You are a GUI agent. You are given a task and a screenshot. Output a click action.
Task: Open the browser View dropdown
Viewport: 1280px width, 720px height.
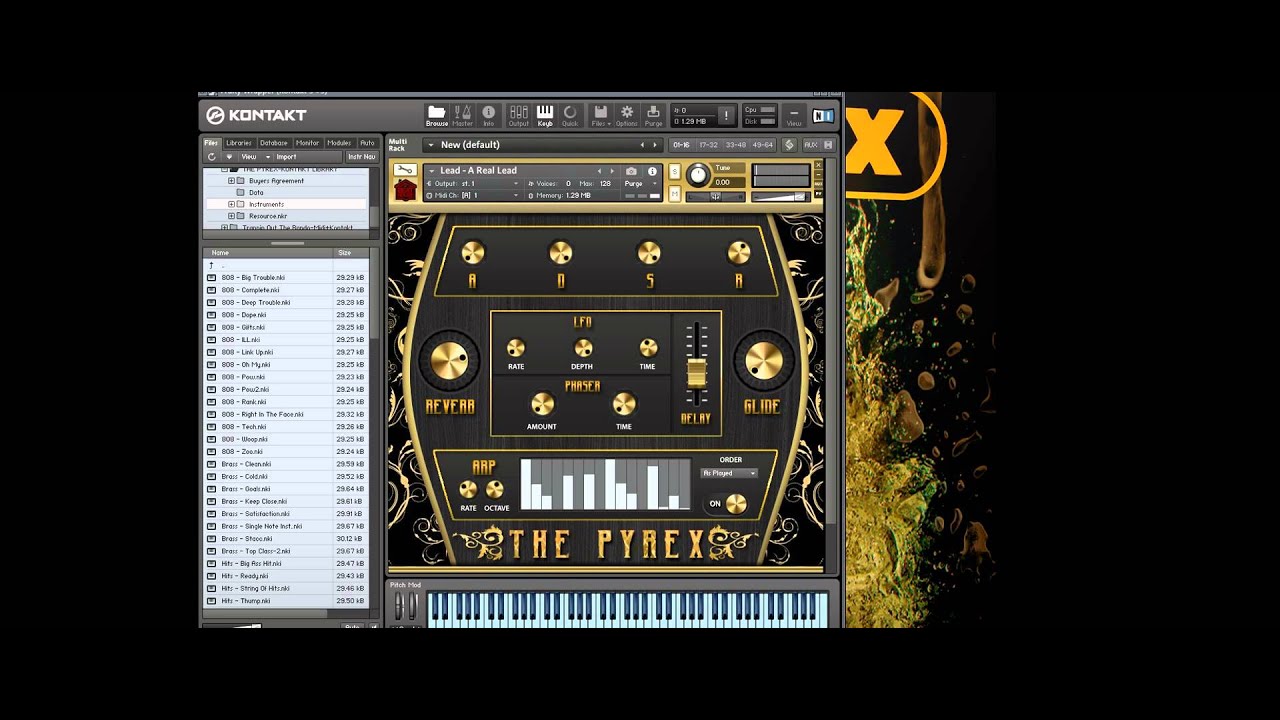pyautogui.click(x=253, y=157)
